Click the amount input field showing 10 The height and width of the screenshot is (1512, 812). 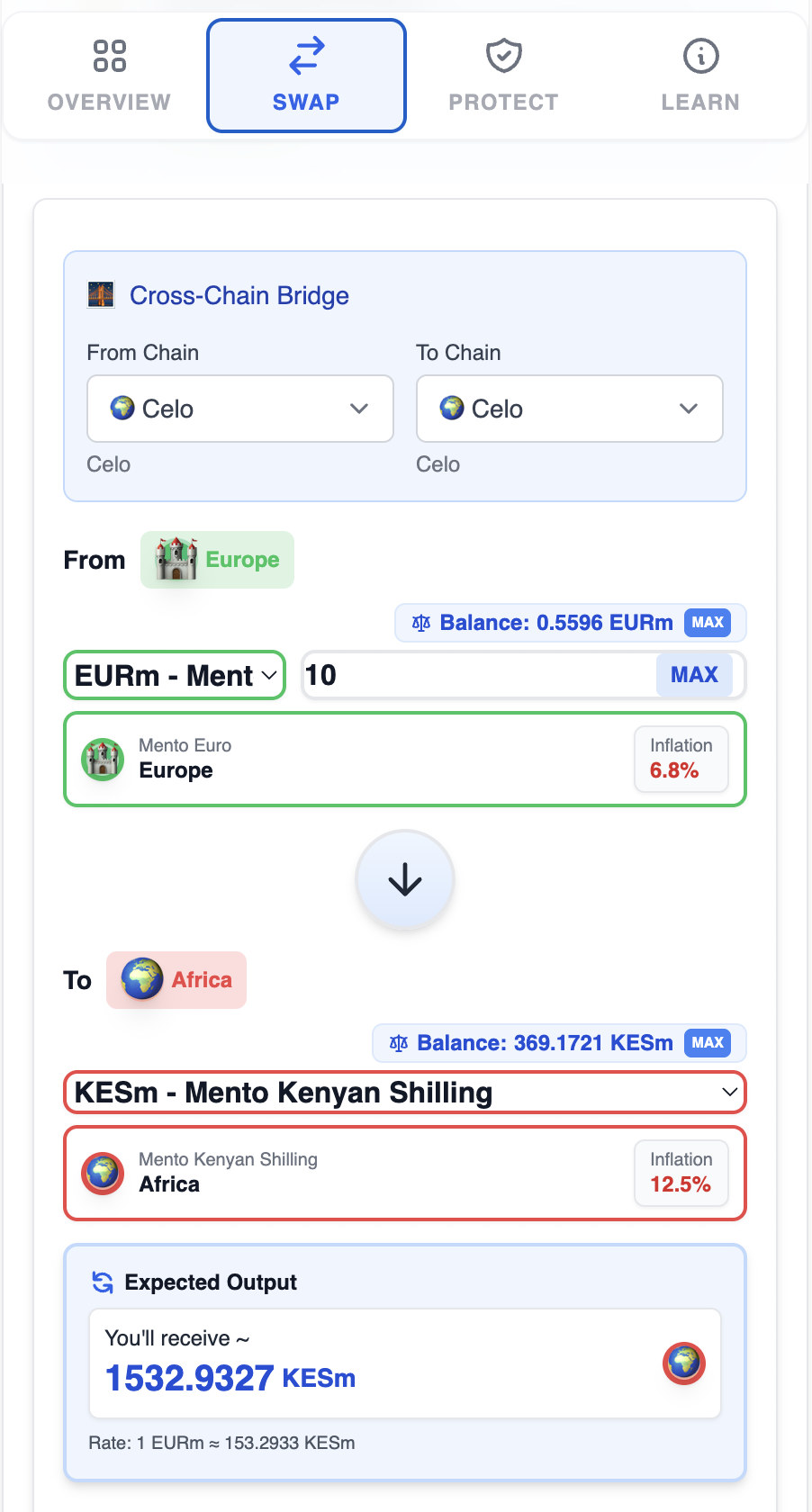point(477,675)
